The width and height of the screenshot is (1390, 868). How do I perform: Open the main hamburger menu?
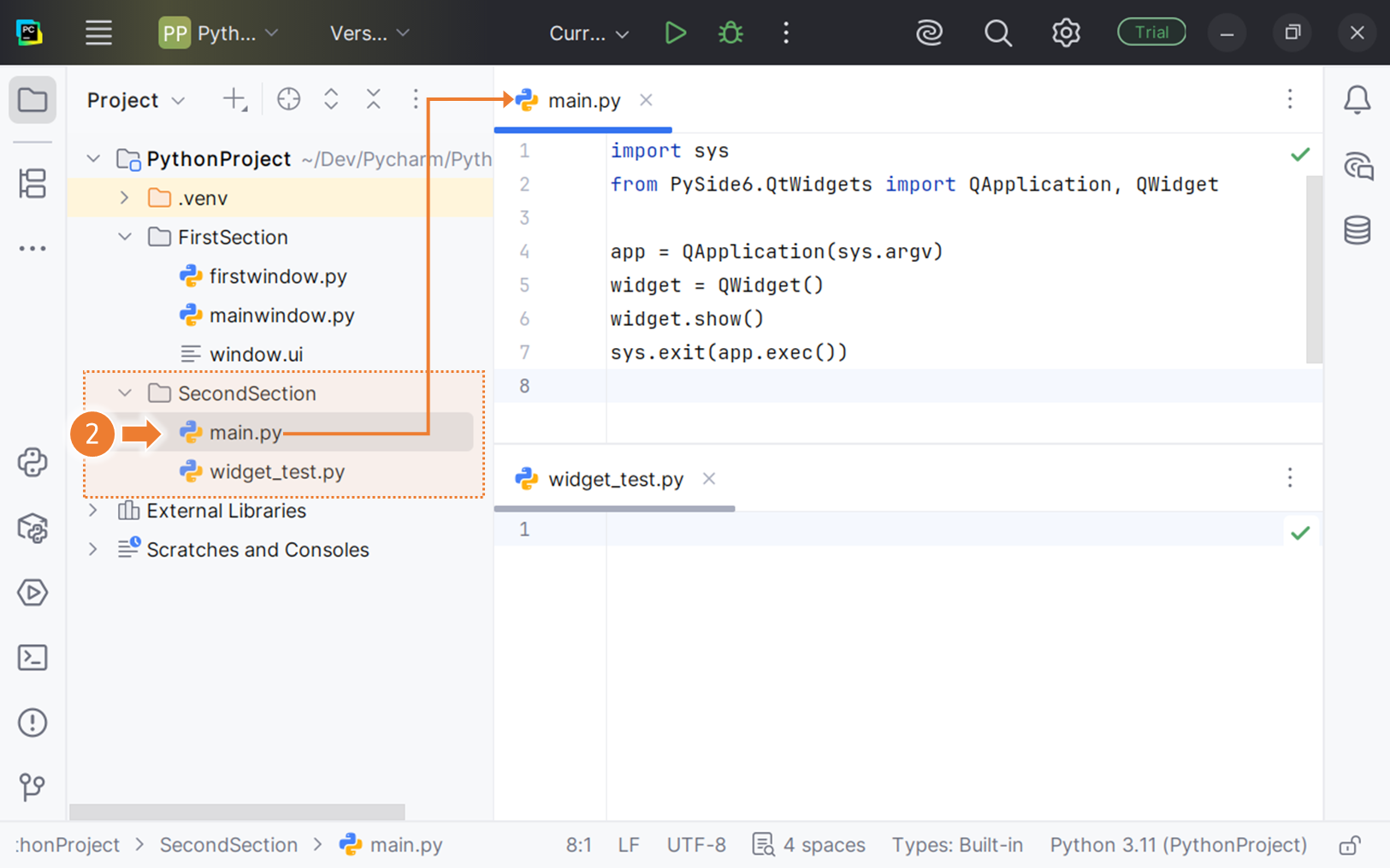98,32
